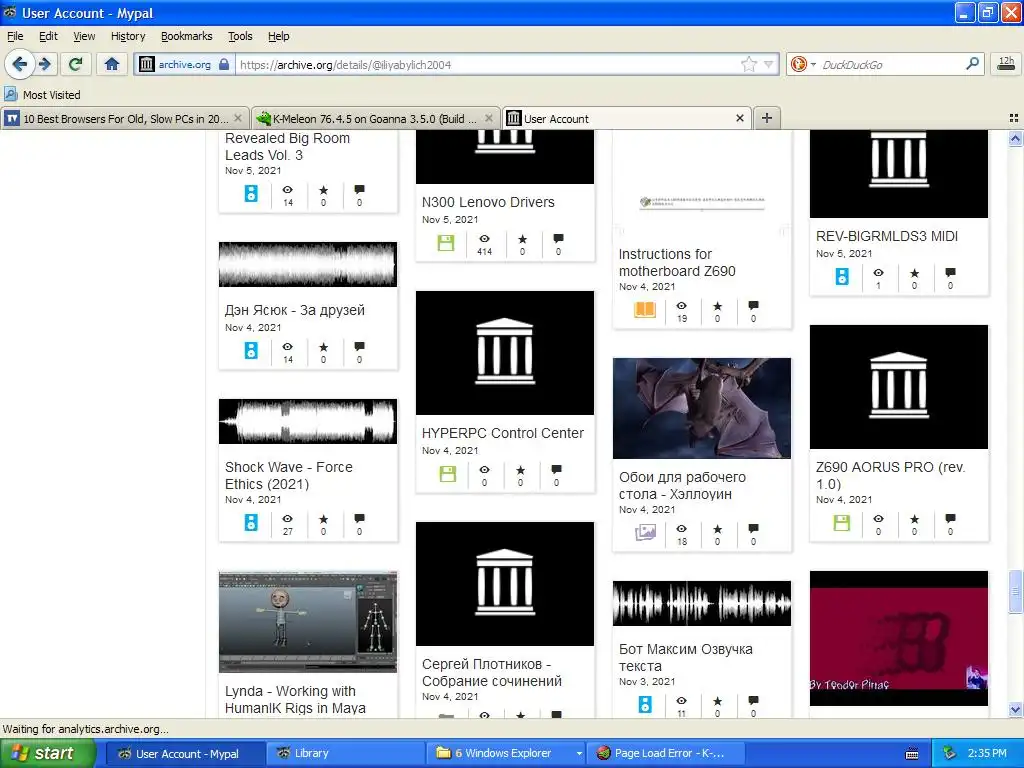Reload the current page
The width and height of the screenshot is (1024, 768).
pos(75,64)
